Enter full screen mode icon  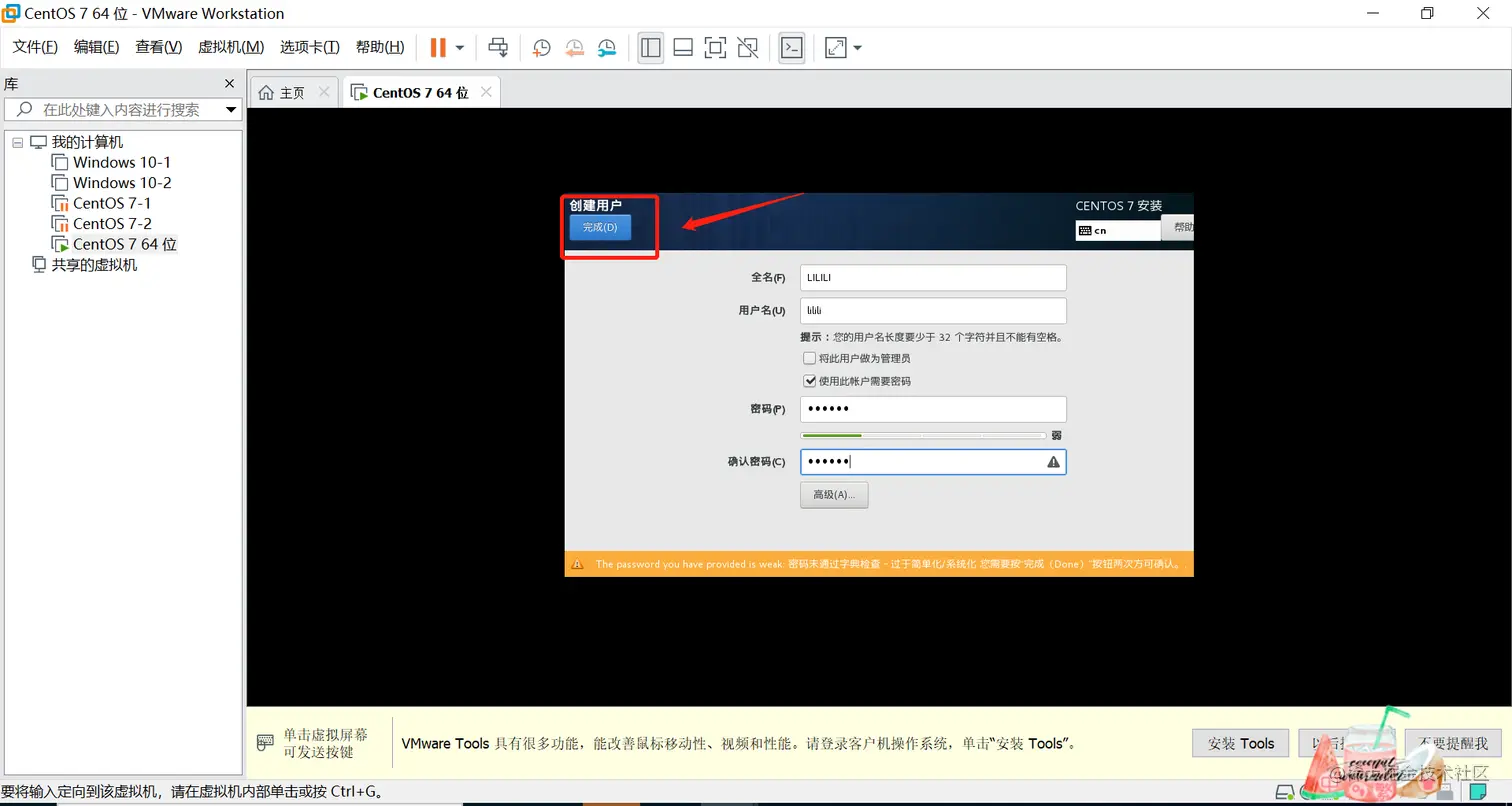tap(715, 47)
